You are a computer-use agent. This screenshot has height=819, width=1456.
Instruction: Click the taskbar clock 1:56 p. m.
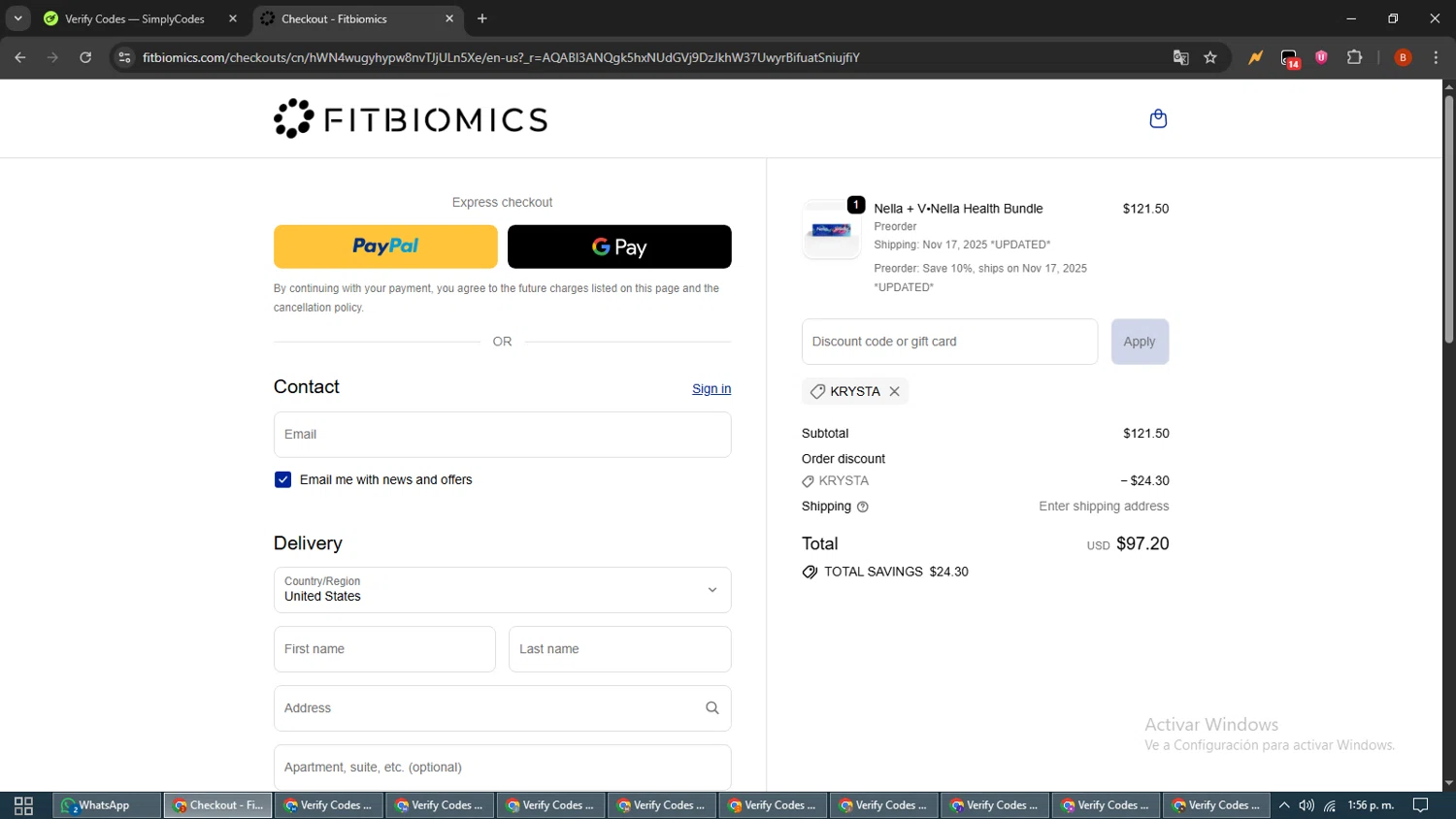point(1371,805)
